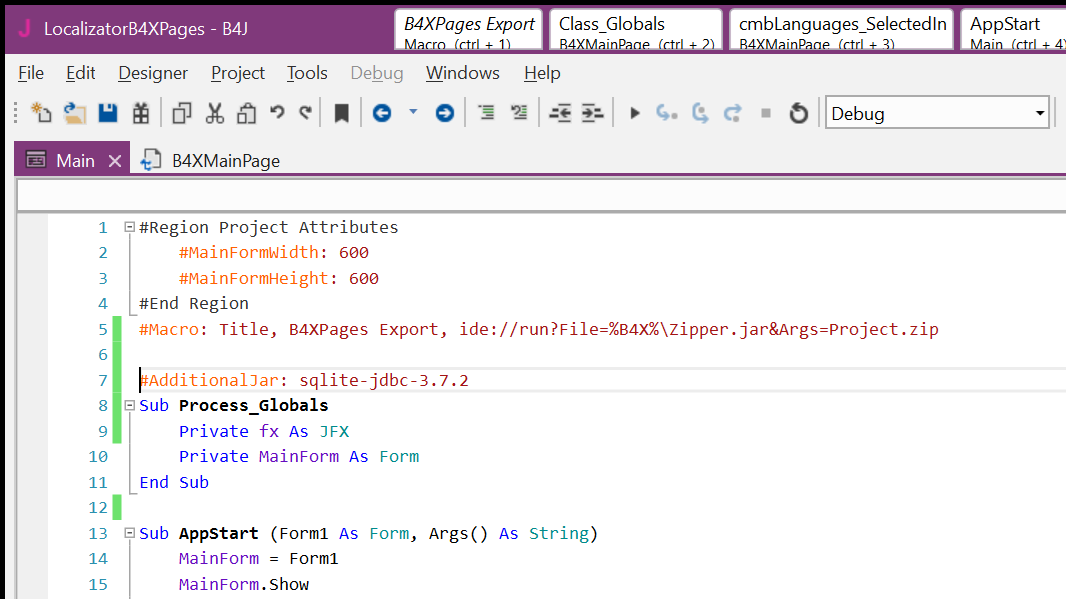Open the Tools menu
Image resolution: width=1066 pixels, height=599 pixels.
click(307, 73)
